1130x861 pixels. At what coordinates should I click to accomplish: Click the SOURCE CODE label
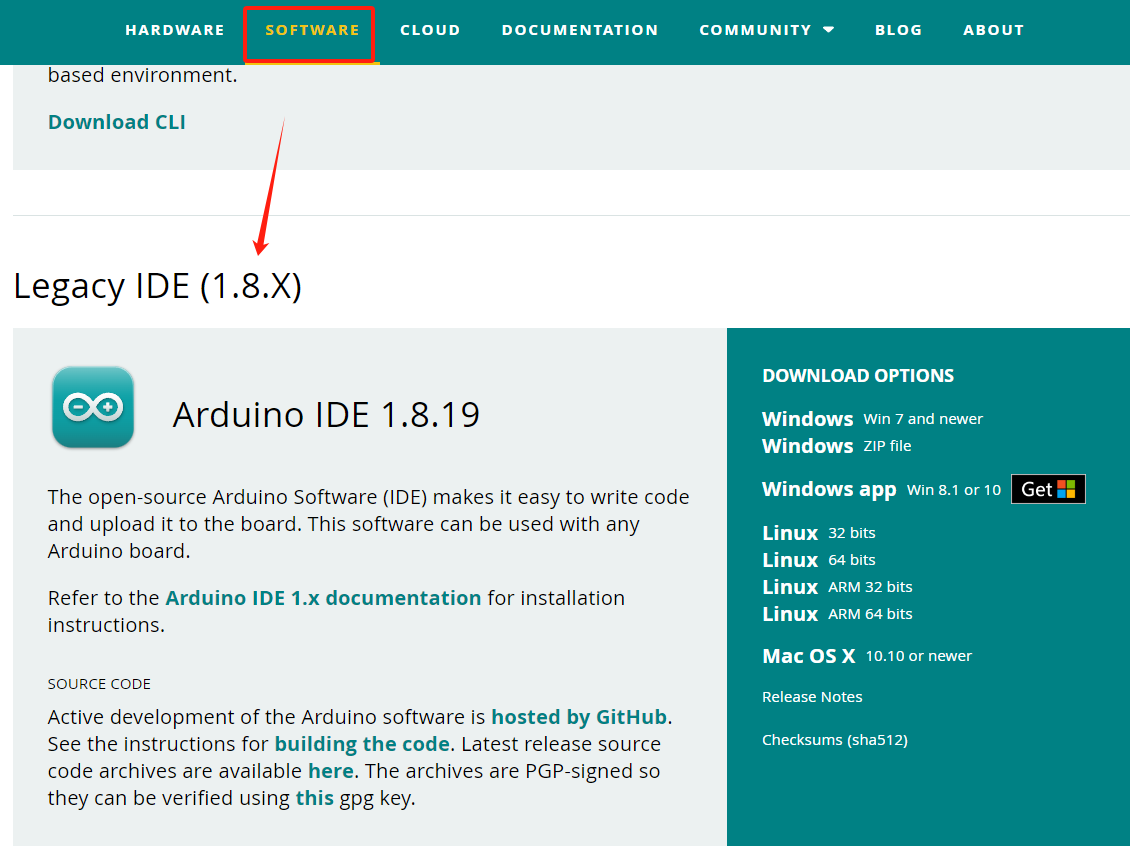pyautogui.click(x=99, y=684)
